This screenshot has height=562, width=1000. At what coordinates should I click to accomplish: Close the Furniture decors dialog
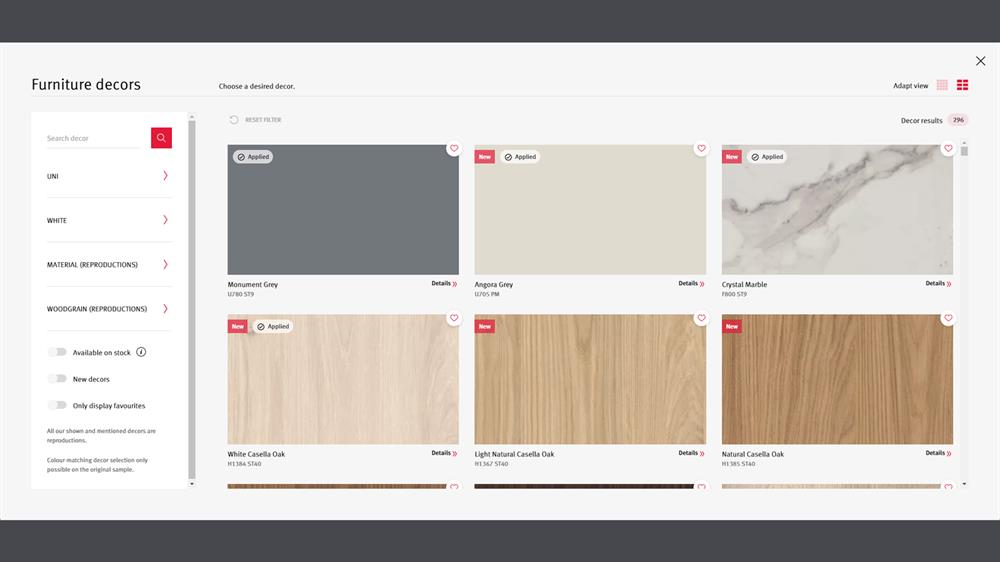980,61
